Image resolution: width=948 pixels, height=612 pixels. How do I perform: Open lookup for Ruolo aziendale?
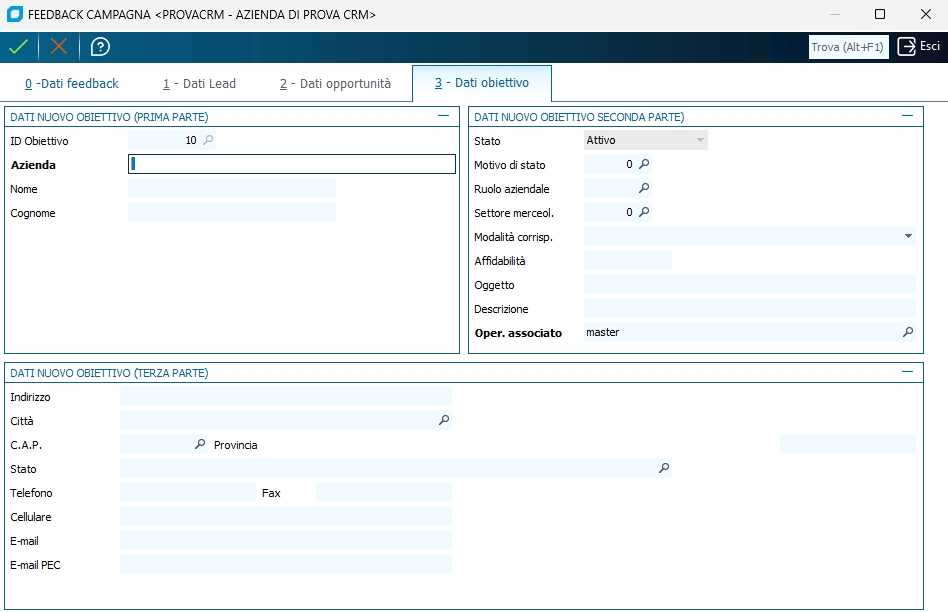coord(644,188)
